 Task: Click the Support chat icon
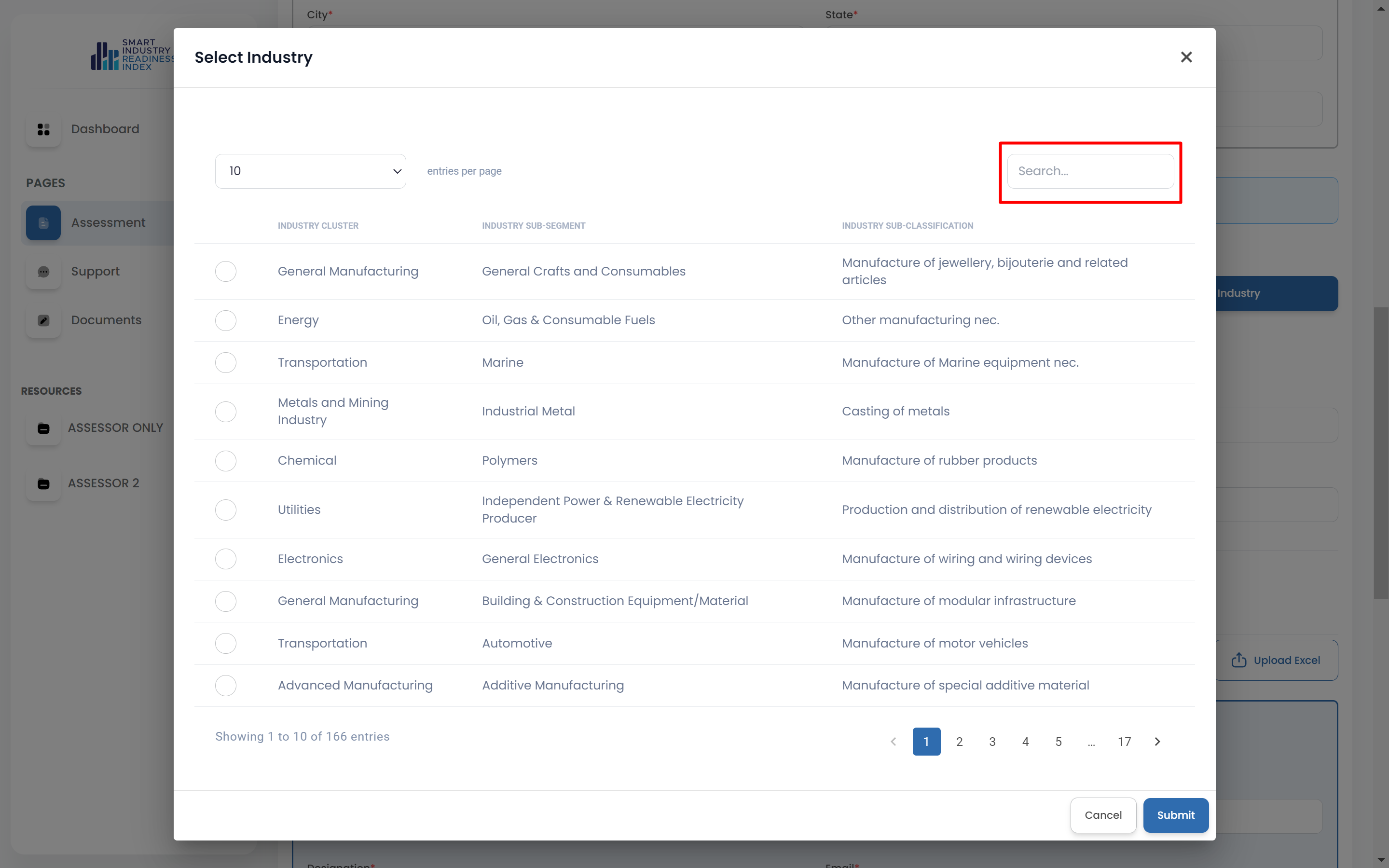pyautogui.click(x=43, y=272)
